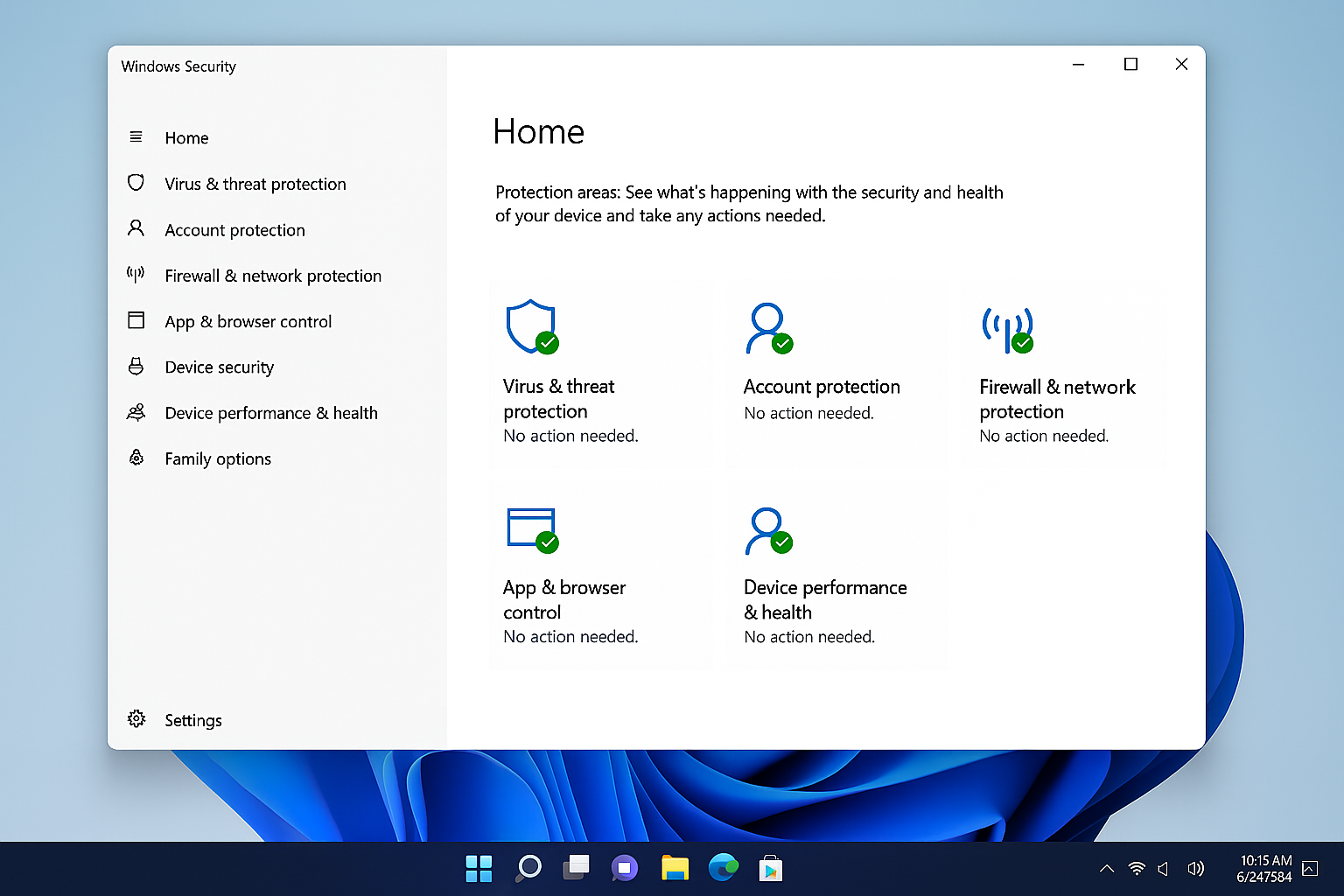Click the Device performance card's person icon
This screenshot has width=1344, height=896.
coord(768,531)
